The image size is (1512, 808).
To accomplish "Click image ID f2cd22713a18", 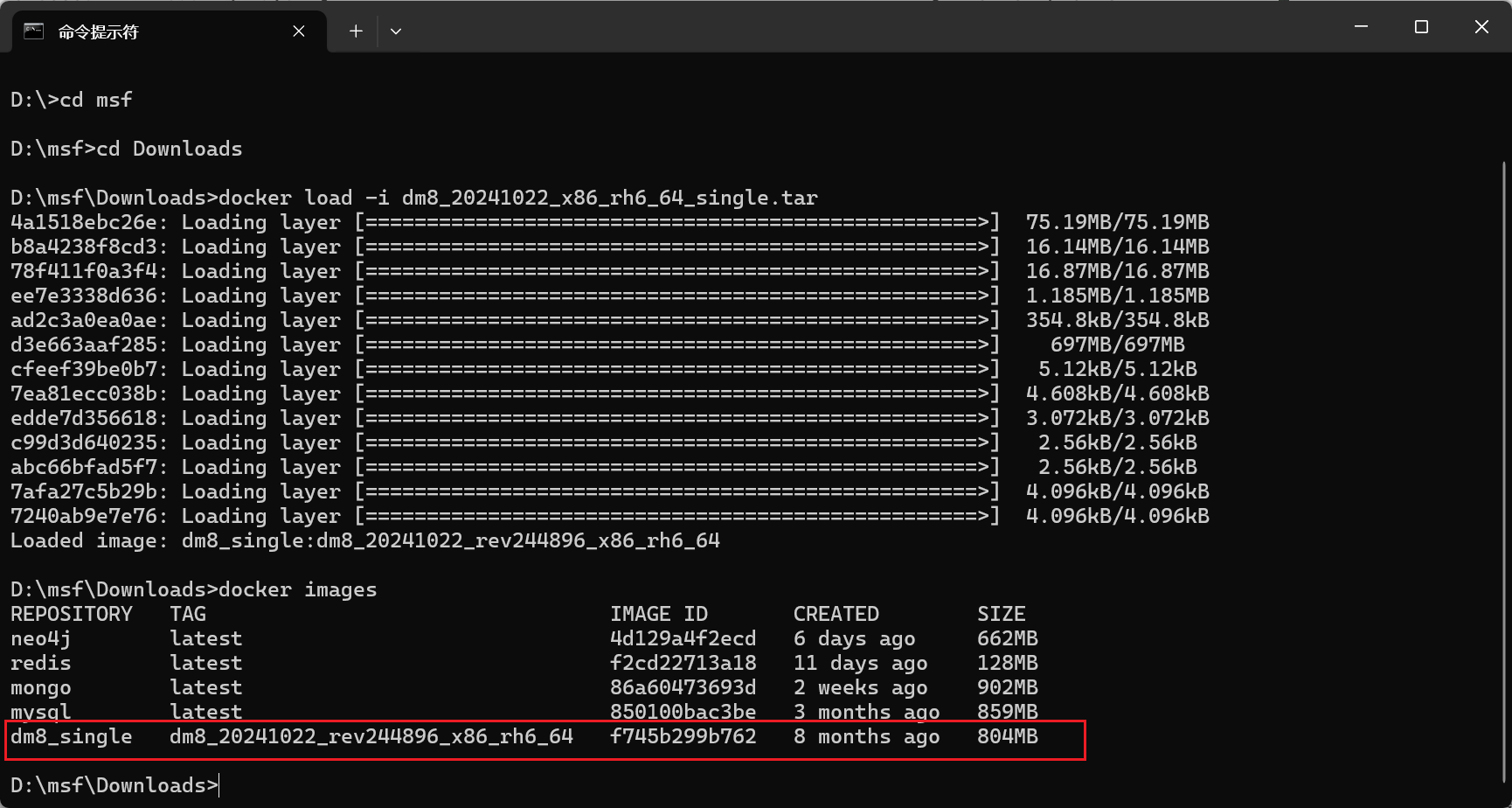I will pyautogui.click(x=683, y=663).
